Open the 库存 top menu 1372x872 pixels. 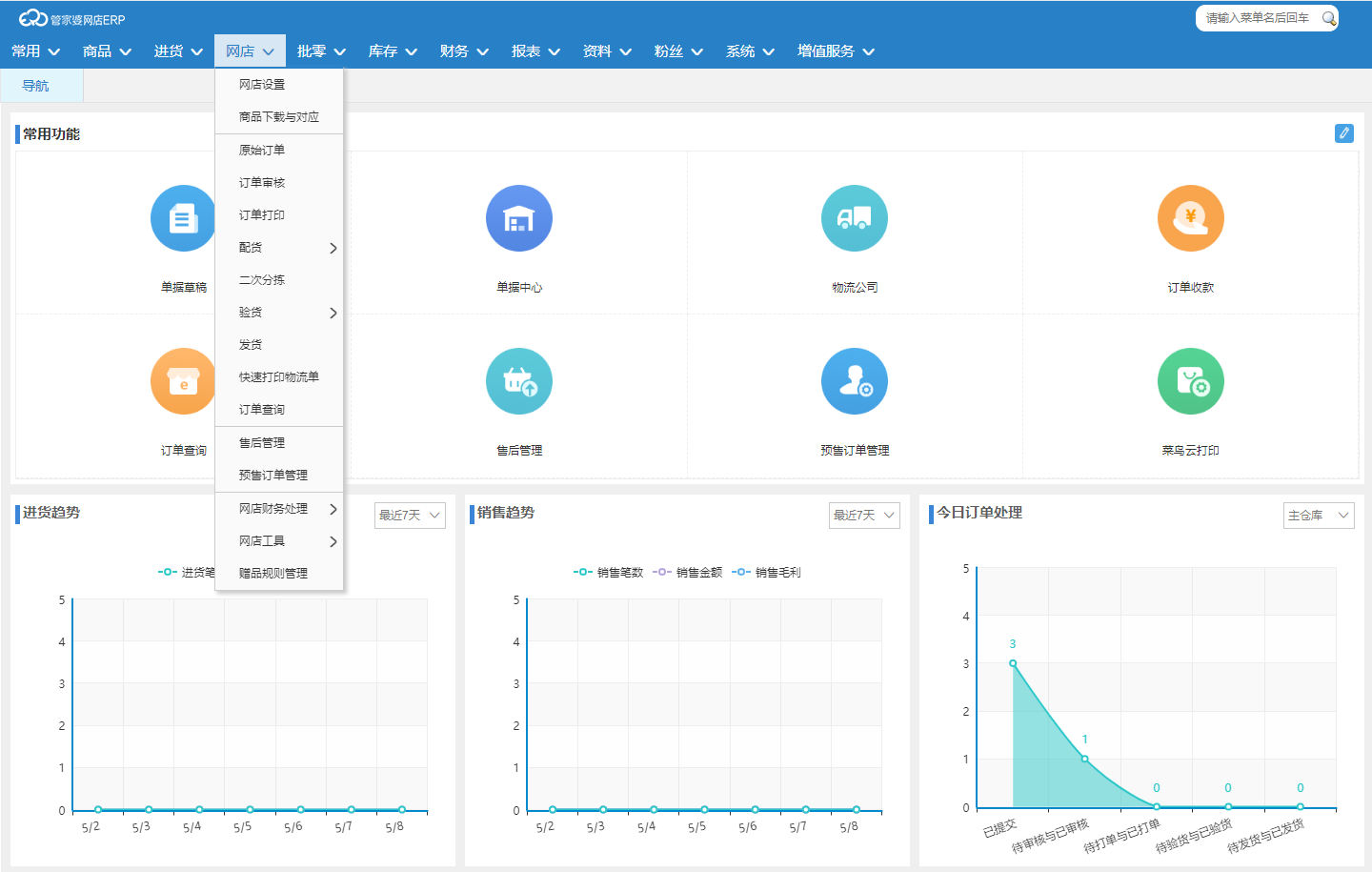[x=393, y=51]
